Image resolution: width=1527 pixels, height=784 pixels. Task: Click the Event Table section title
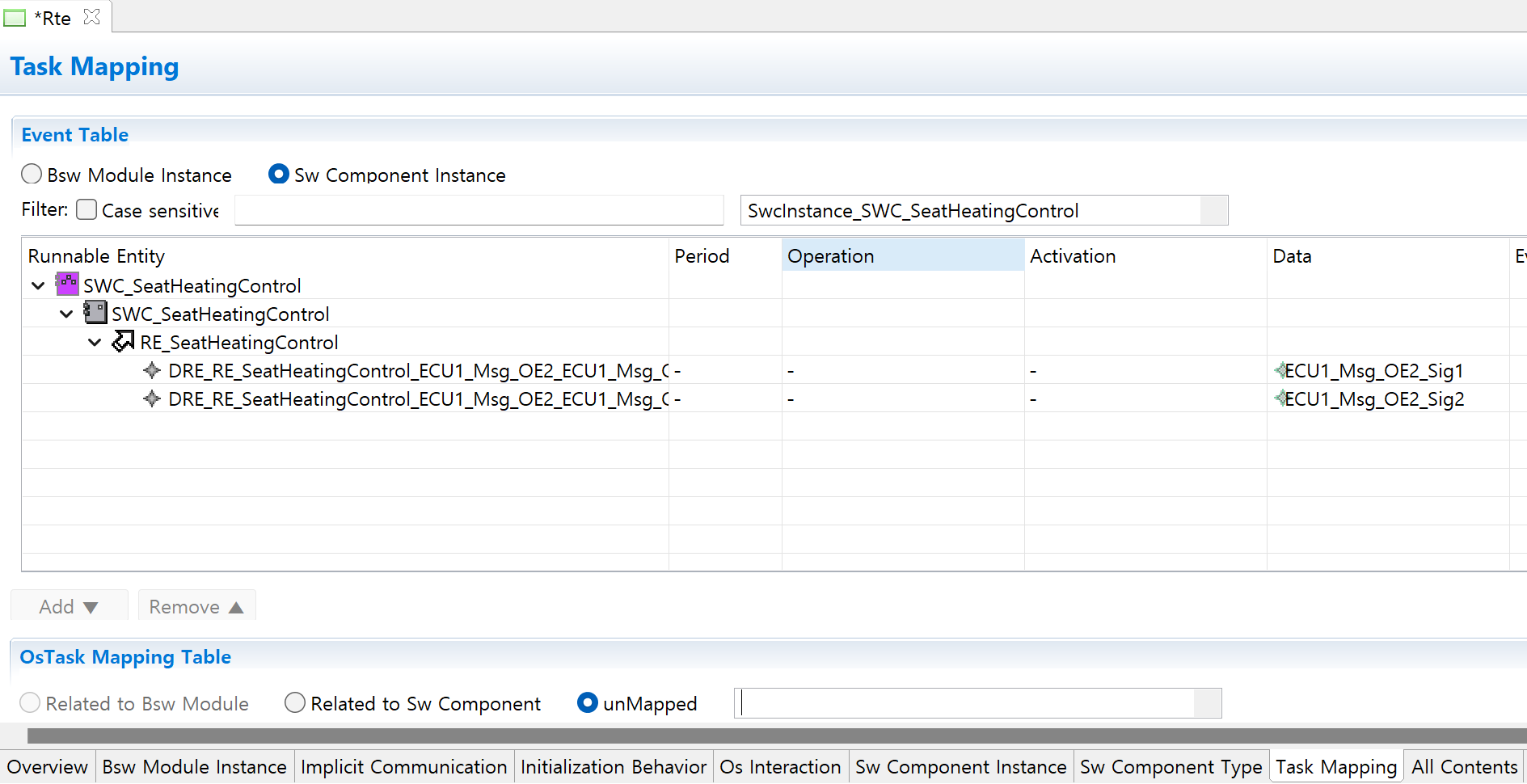(75, 134)
